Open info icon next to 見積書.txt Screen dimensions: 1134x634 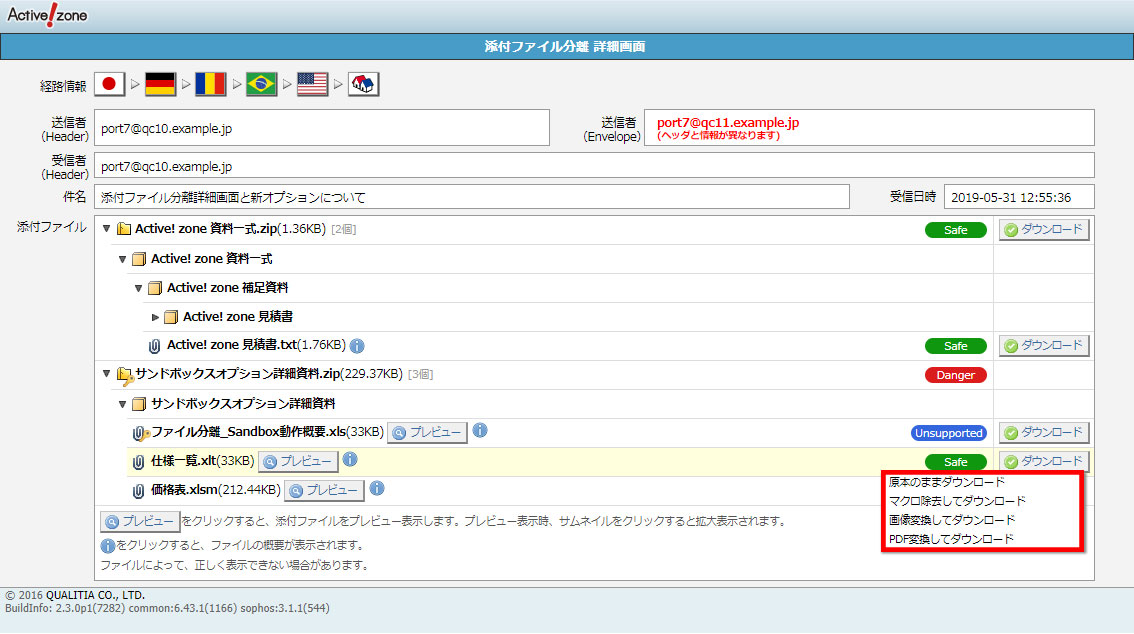[x=357, y=346]
